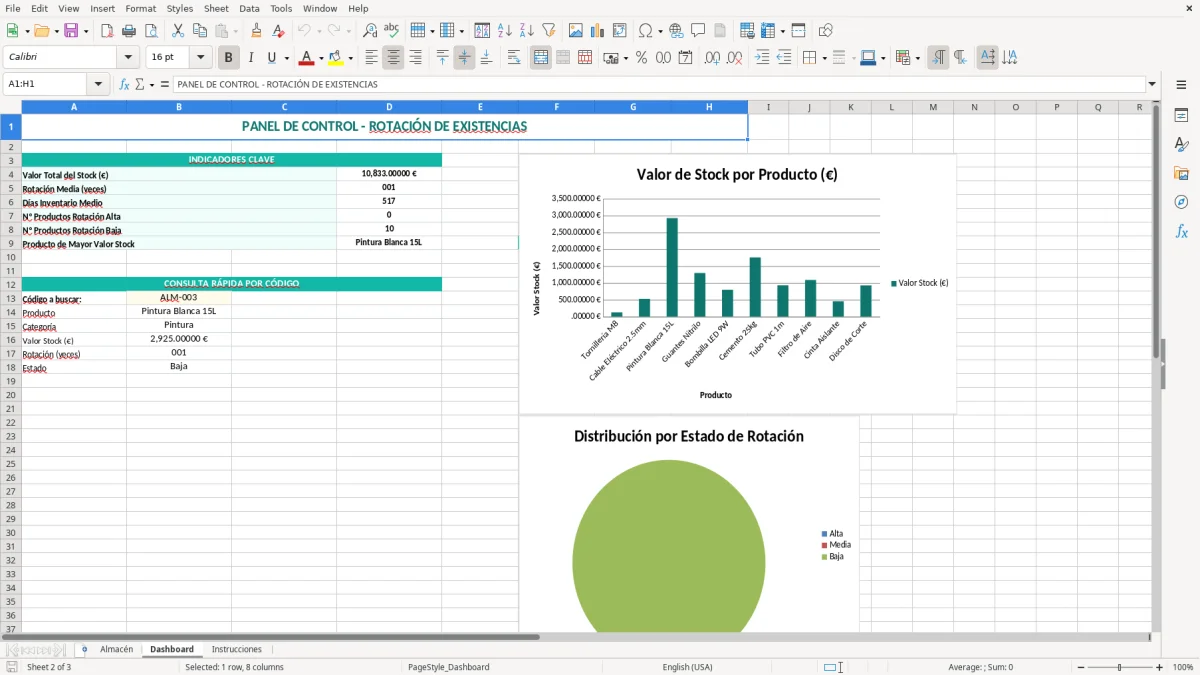Click the Save document icon

pyautogui.click(x=71, y=31)
